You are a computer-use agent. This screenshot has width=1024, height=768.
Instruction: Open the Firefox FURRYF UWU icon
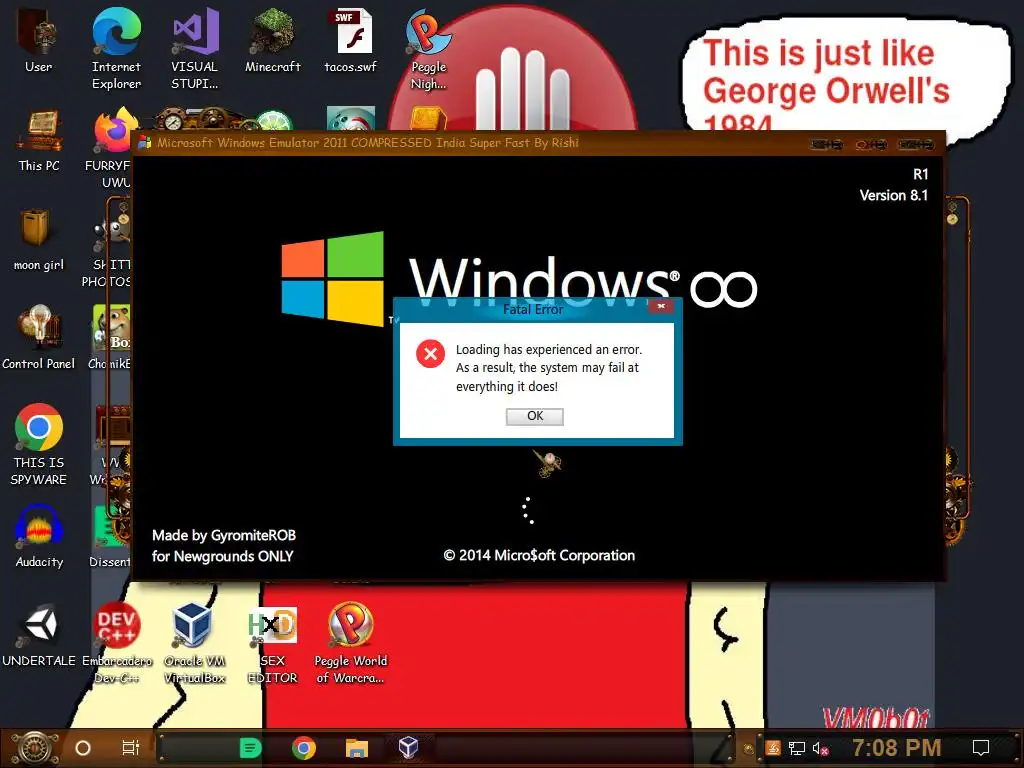(110, 149)
